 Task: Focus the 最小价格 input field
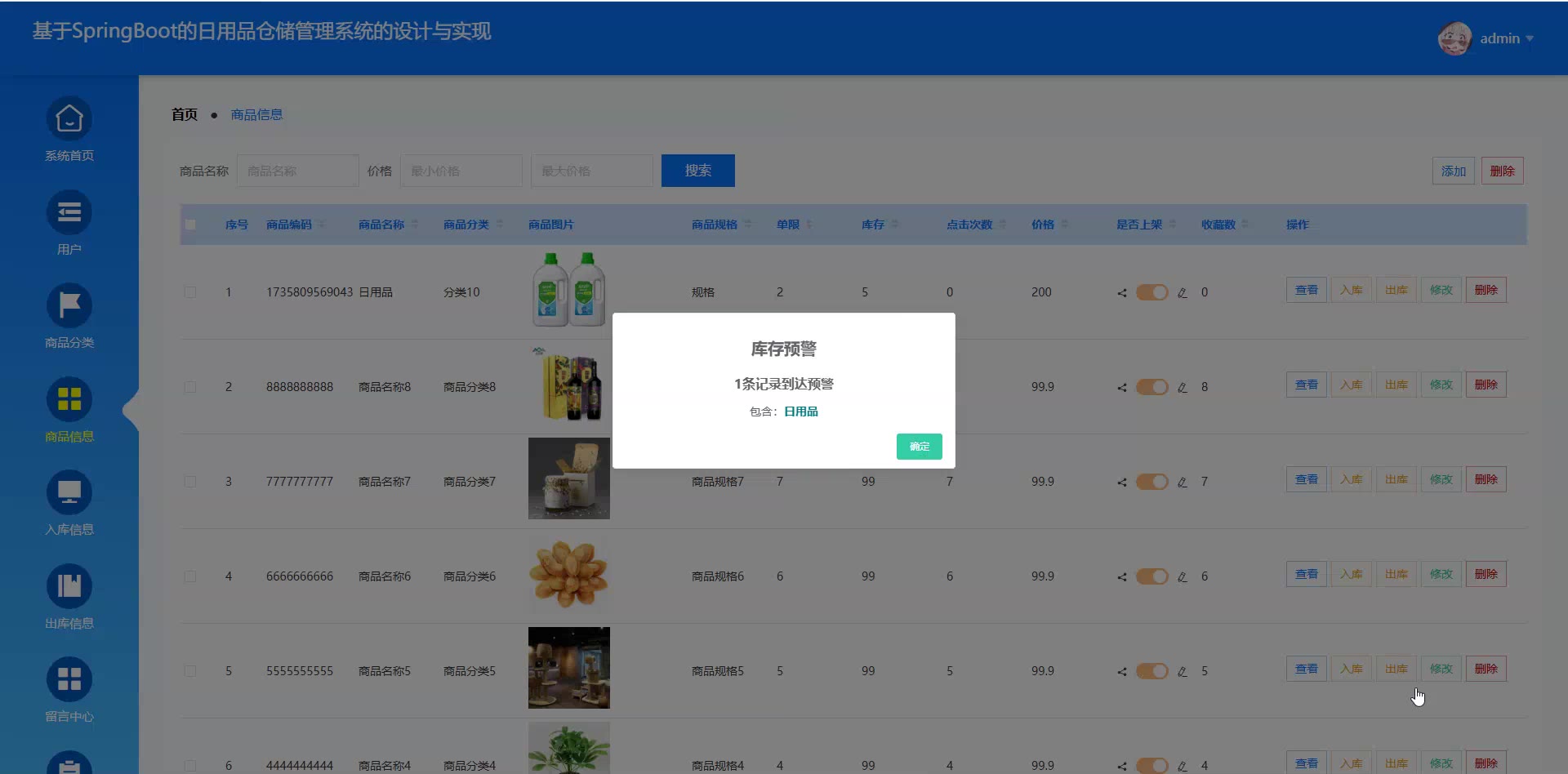461,171
